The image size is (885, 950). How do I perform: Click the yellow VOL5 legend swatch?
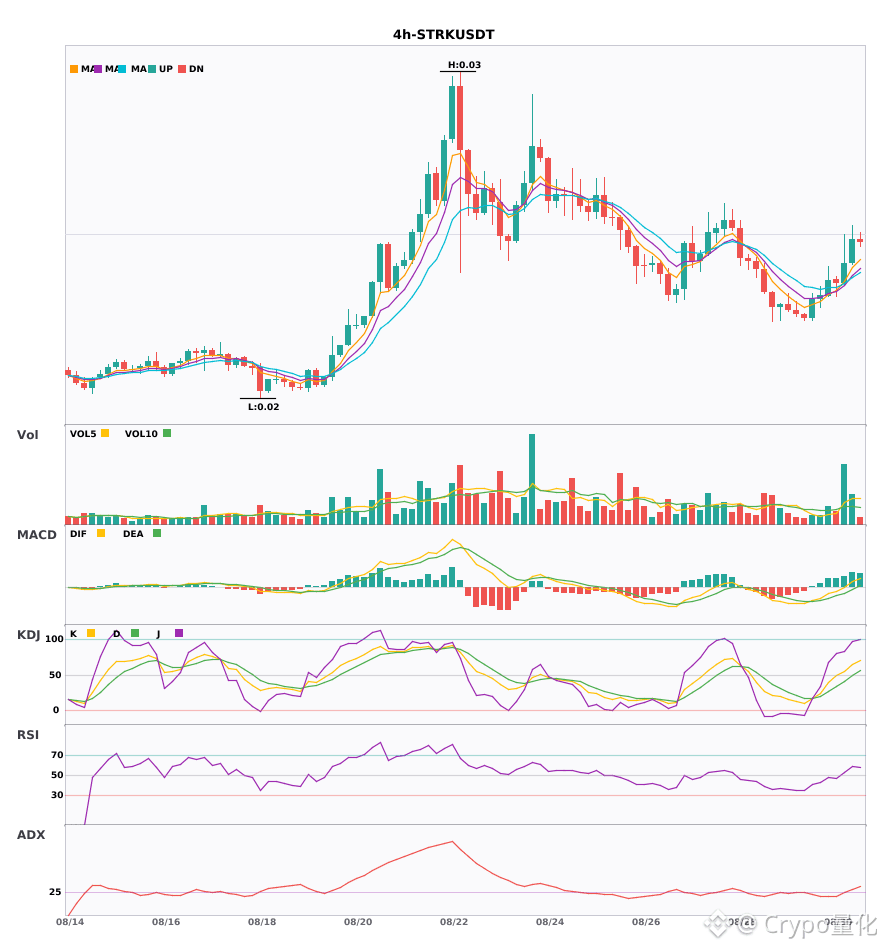pos(105,433)
